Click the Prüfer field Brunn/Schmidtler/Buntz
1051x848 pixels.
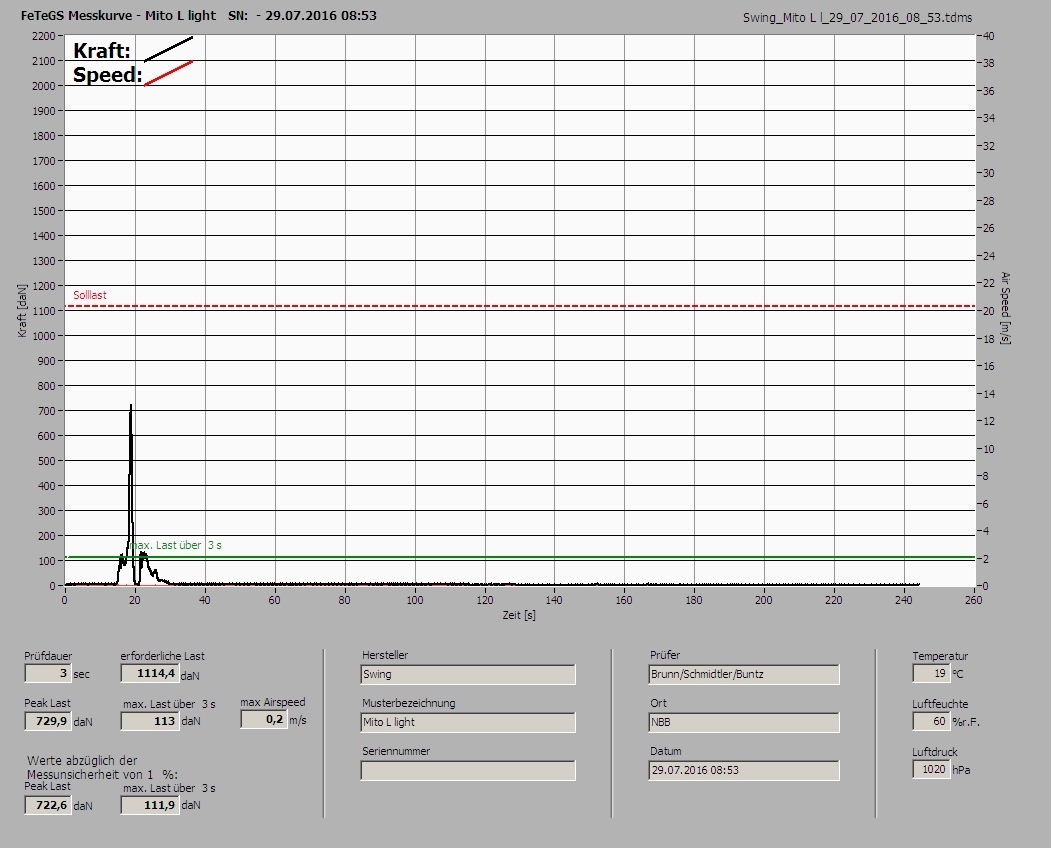coord(744,674)
